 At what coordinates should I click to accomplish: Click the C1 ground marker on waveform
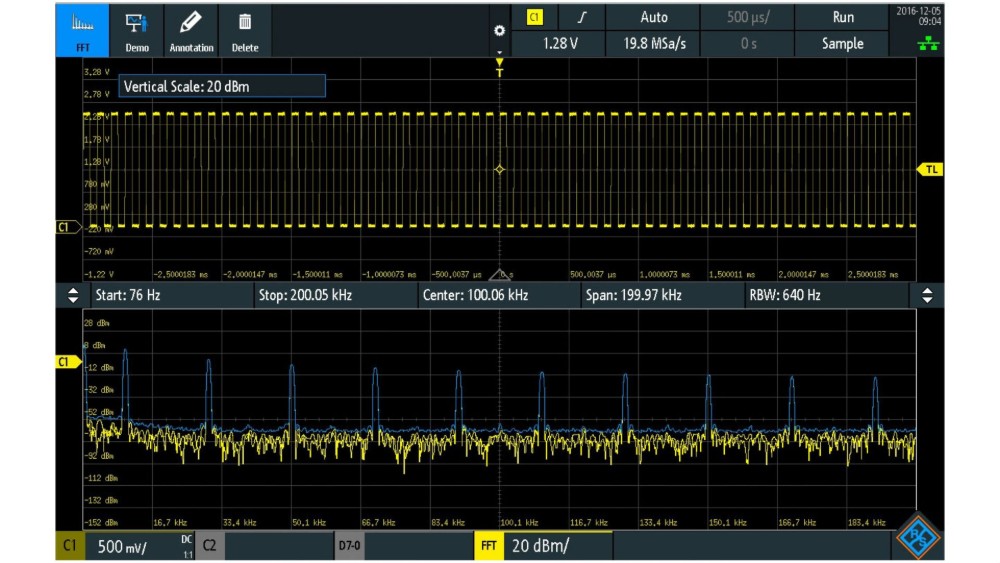click(68, 227)
